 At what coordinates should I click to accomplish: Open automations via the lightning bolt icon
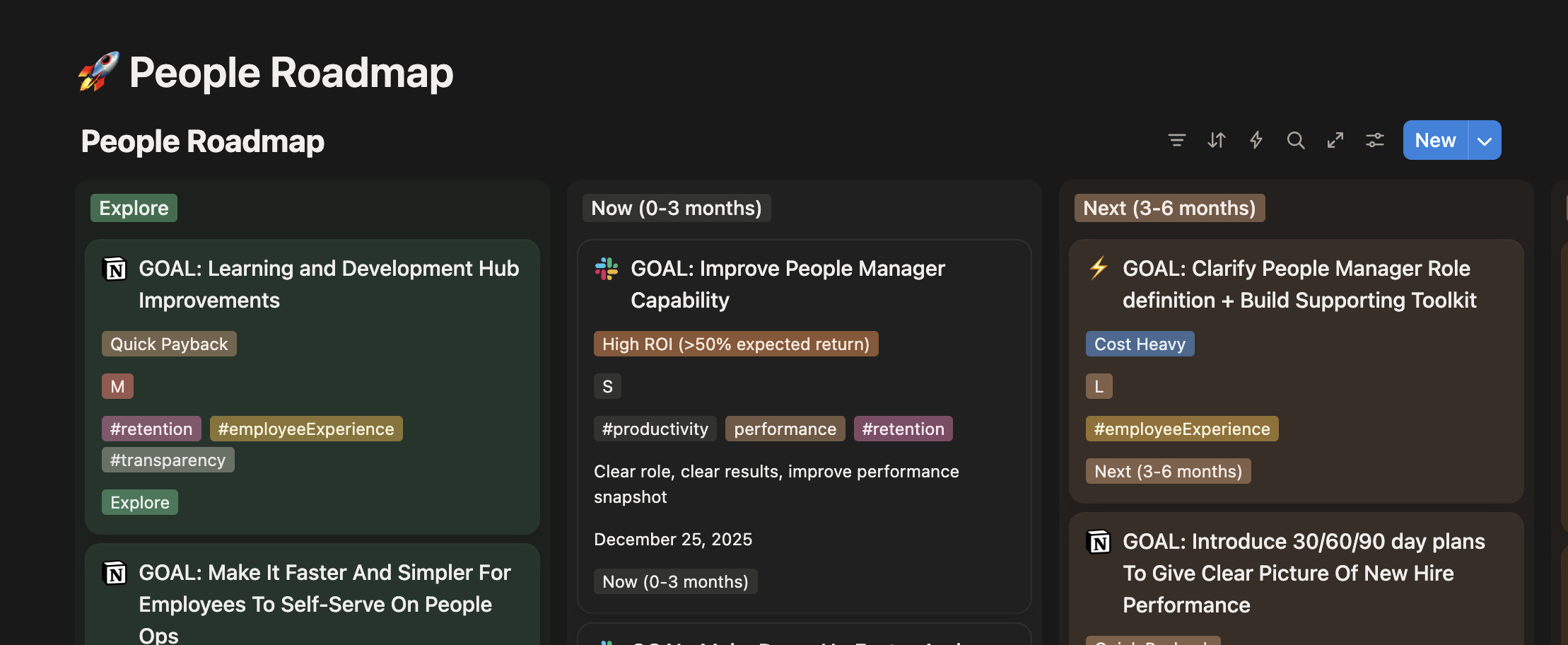pos(1256,140)
